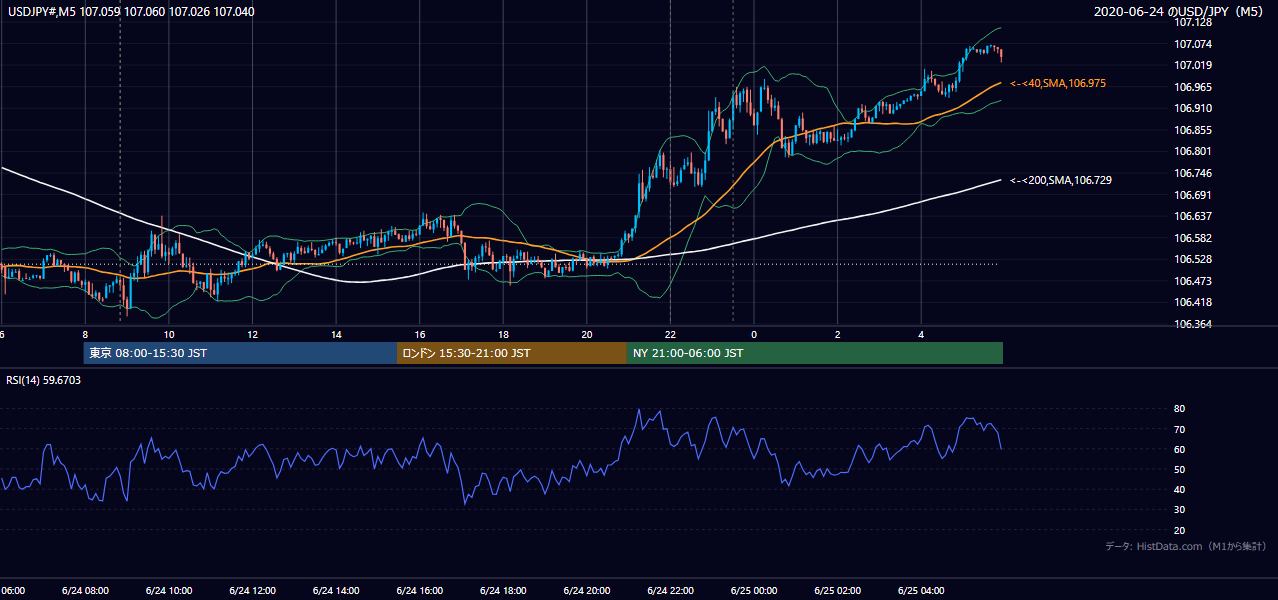
Task: Click the 106.801 price axis label
Action: tap(1194, 151)
